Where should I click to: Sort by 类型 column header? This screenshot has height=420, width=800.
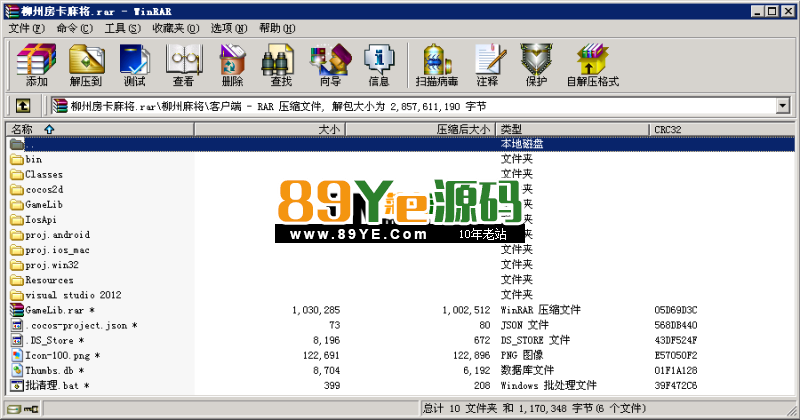click(x=572, y=129)
